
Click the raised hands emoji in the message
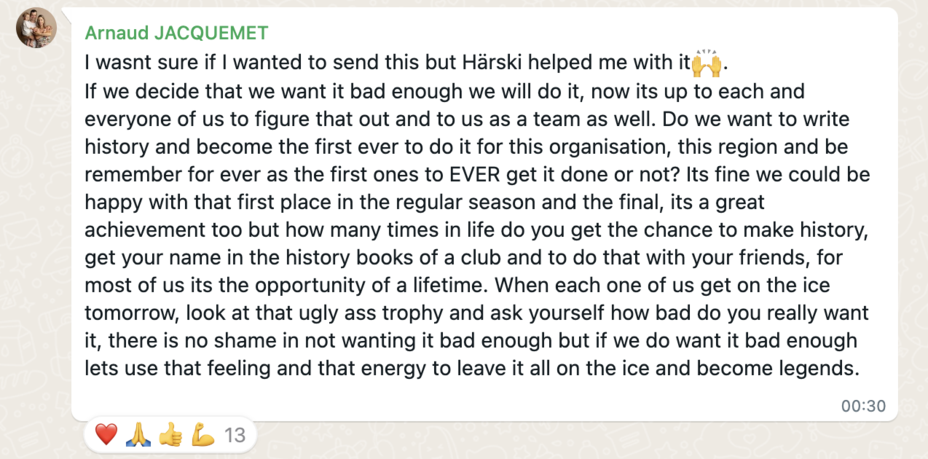coord(707,63)
